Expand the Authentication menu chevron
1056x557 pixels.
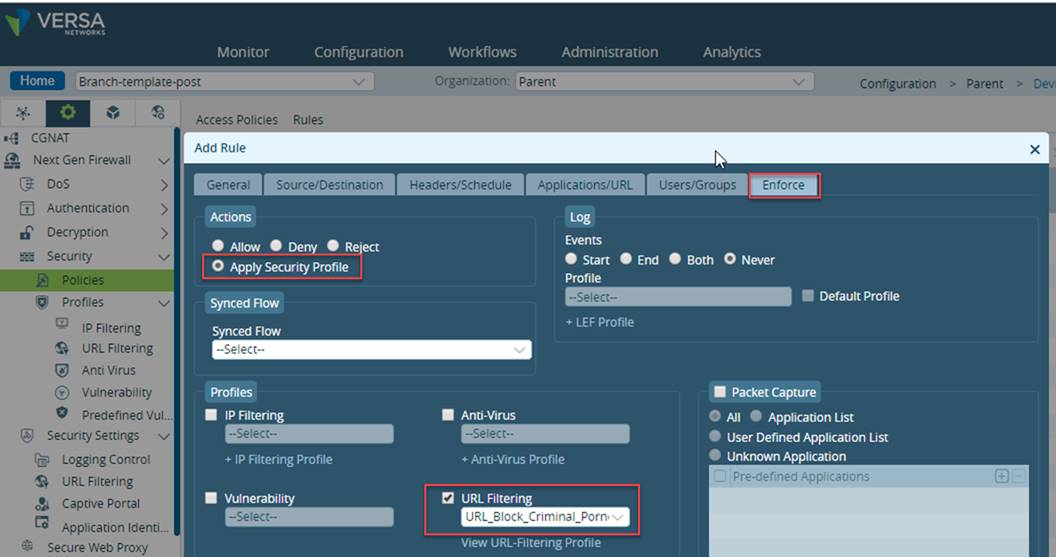pos(164,209)
